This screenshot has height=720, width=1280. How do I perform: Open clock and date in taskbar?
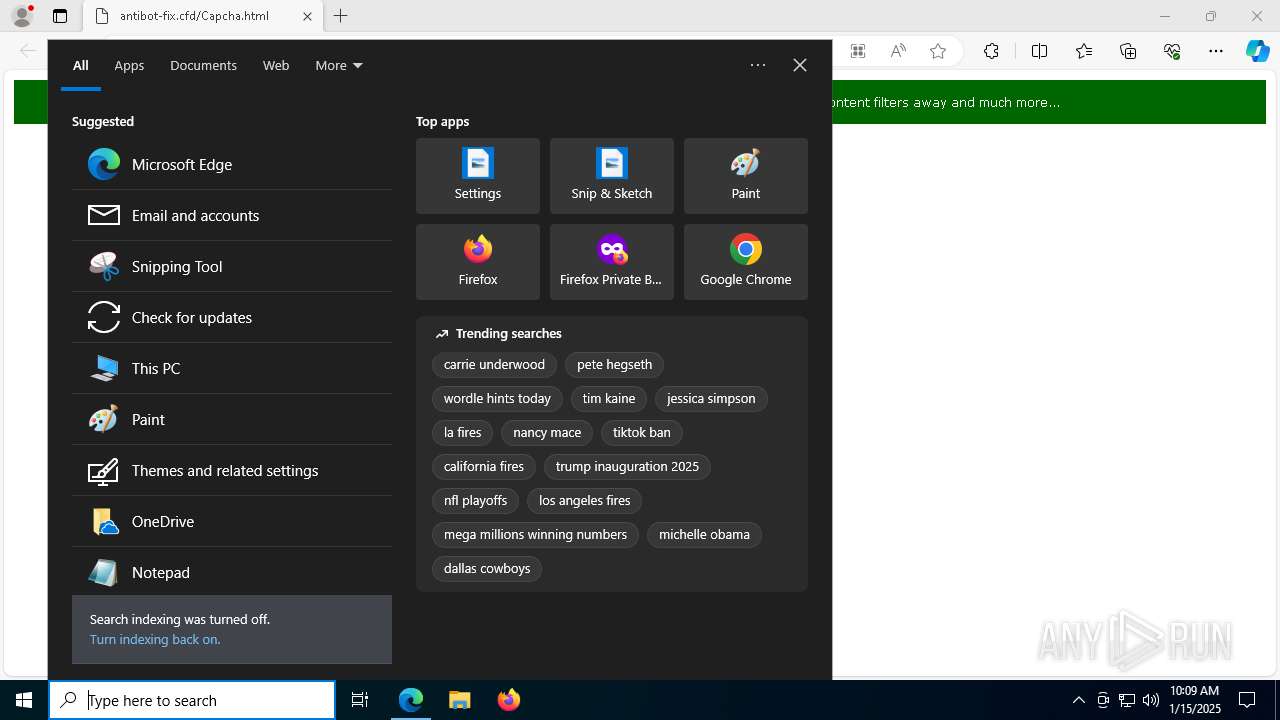[x=1194, y=700]
